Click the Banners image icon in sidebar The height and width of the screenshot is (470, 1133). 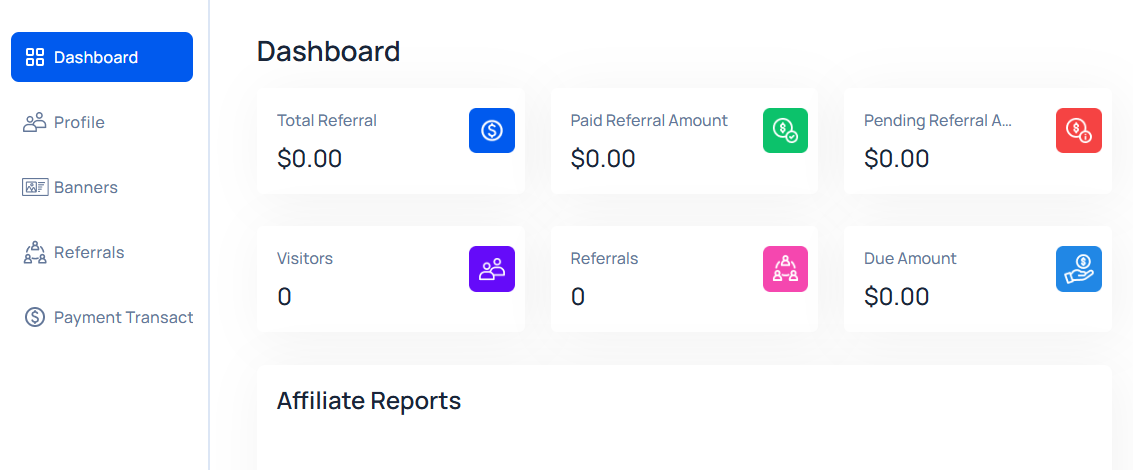click(x=35, y=187)
